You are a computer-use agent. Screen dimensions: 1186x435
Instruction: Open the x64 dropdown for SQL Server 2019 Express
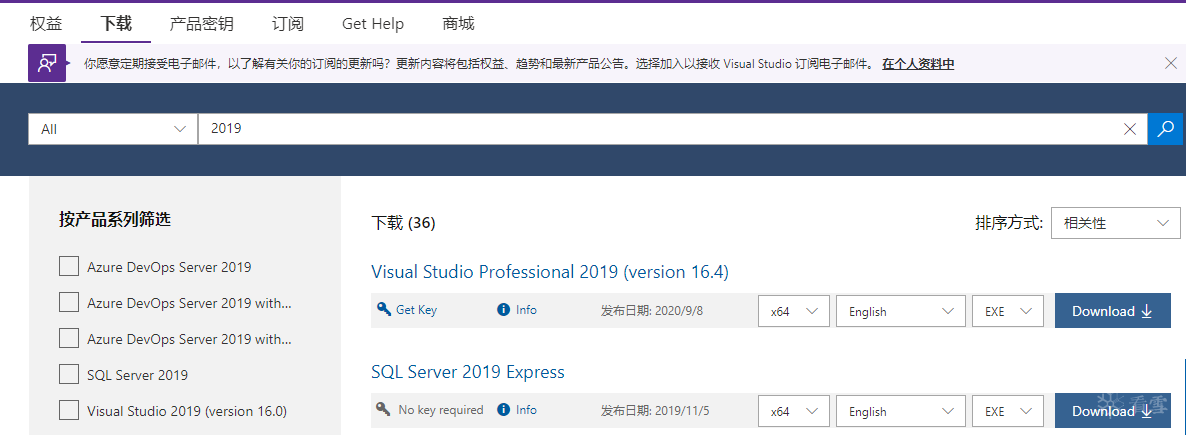[x=793, y=412]
